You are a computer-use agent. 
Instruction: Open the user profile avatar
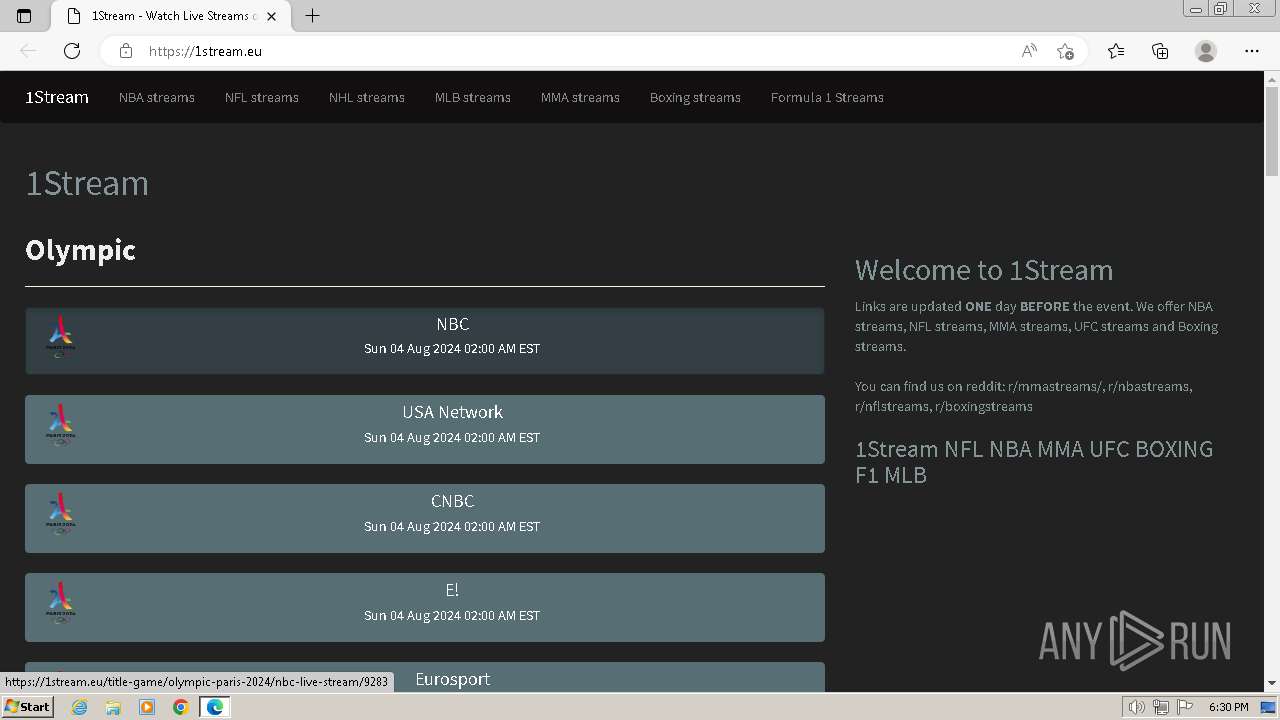(1206, 51)
